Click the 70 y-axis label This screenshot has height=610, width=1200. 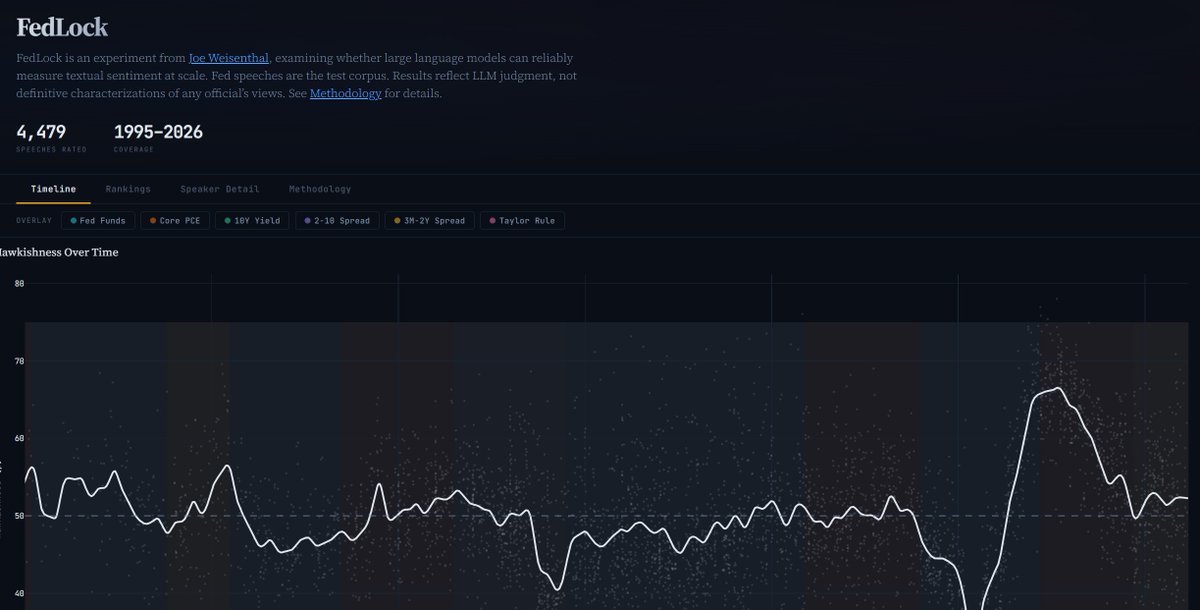[19, 361]
